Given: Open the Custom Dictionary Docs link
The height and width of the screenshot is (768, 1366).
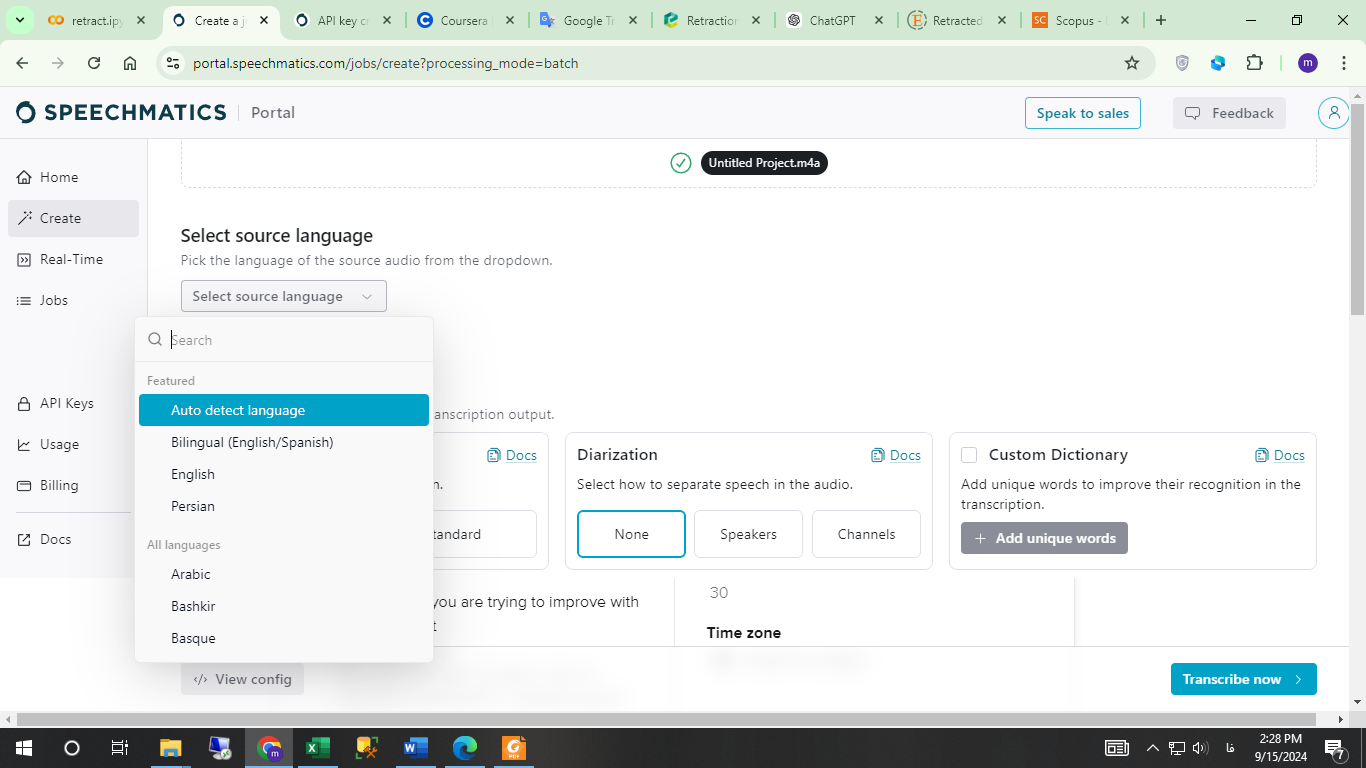Looking at the screenshot, I should pos(1280,455).
